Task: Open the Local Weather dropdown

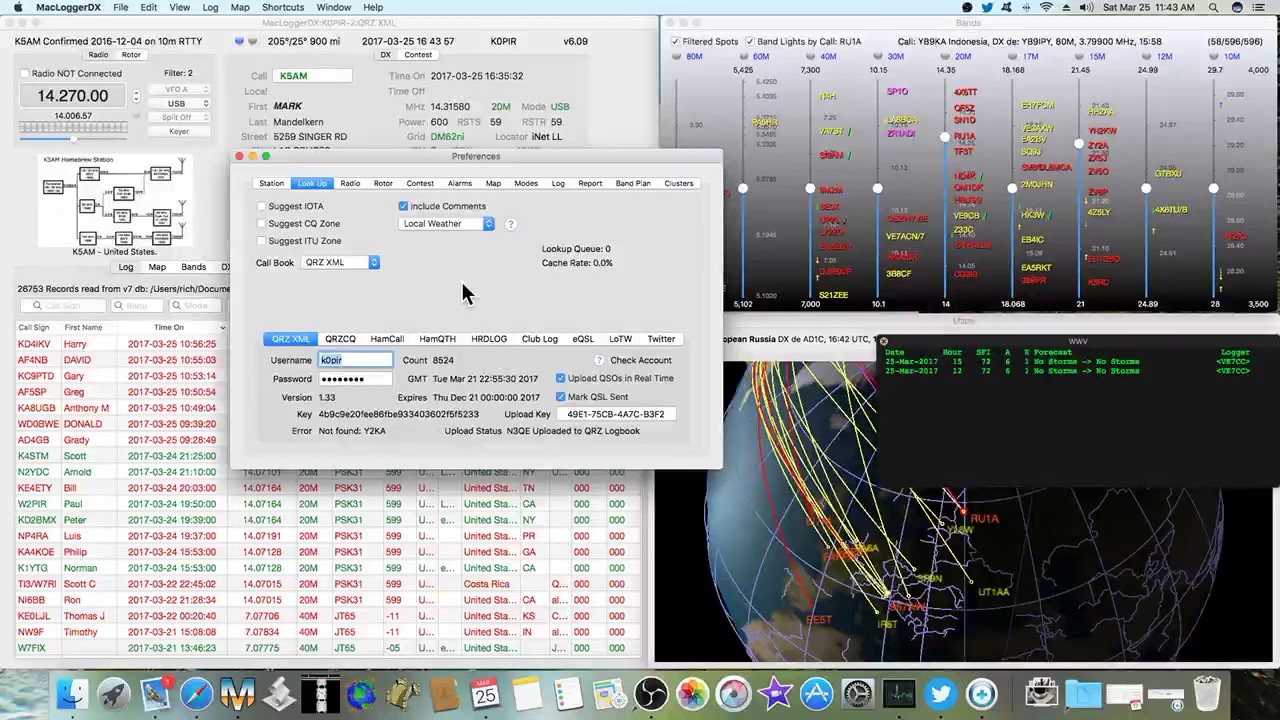Action: point(447,224)
